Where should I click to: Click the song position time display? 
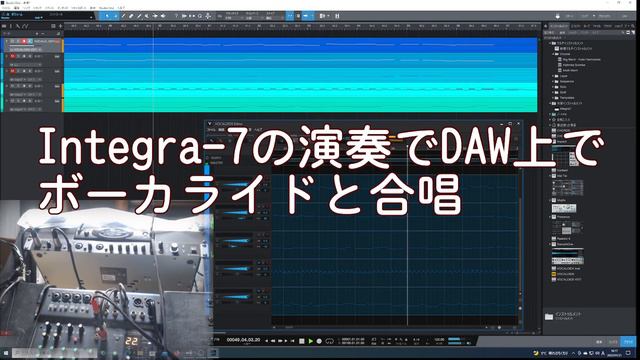[244, 340]
